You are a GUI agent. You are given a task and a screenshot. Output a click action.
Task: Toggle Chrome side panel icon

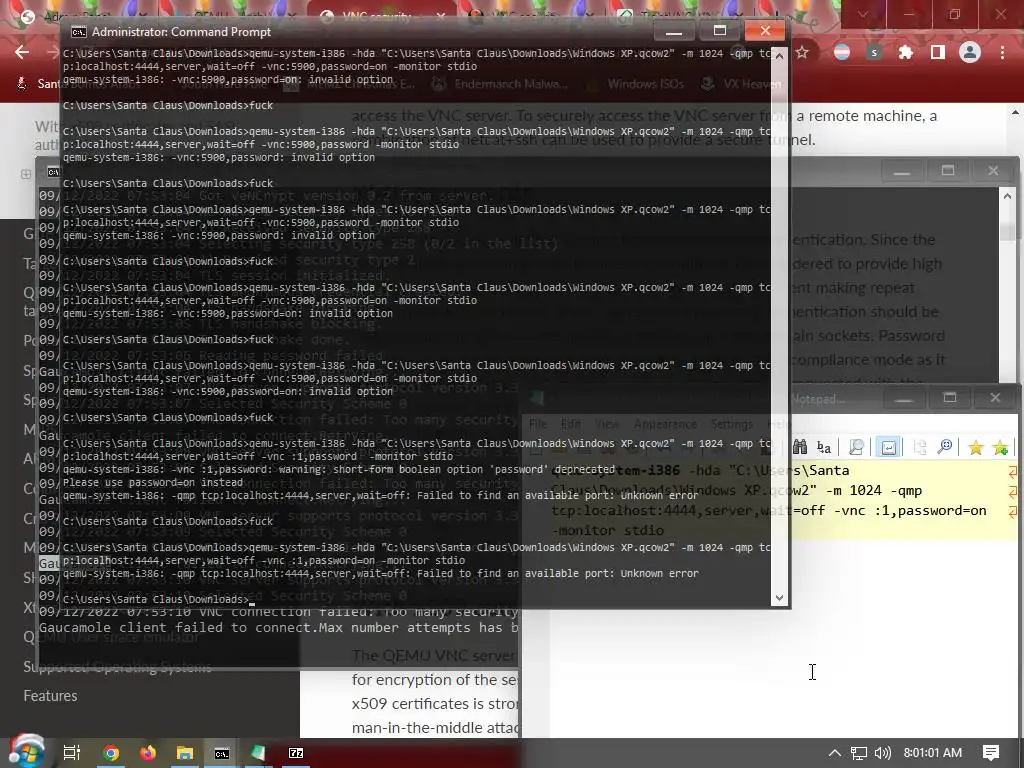pos(938,52)
